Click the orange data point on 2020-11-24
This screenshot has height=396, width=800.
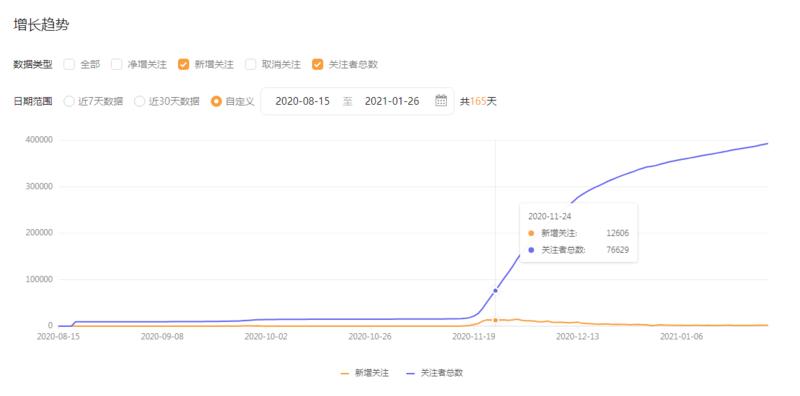495,320
